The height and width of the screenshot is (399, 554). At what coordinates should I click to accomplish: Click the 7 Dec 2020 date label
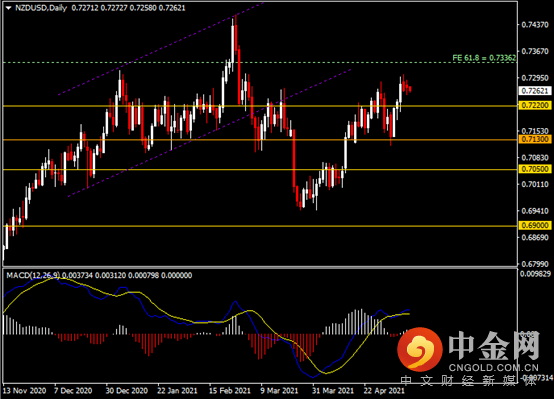point(73,391)
